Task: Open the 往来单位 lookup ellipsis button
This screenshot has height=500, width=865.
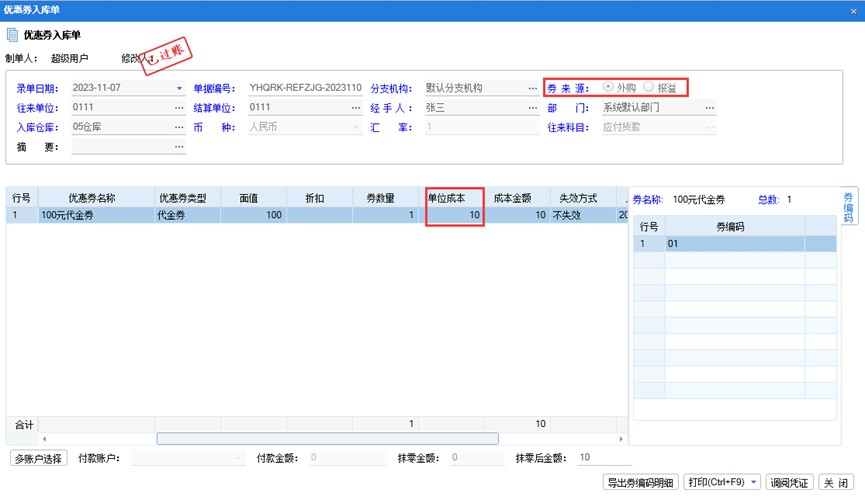Action: point(179,108)
